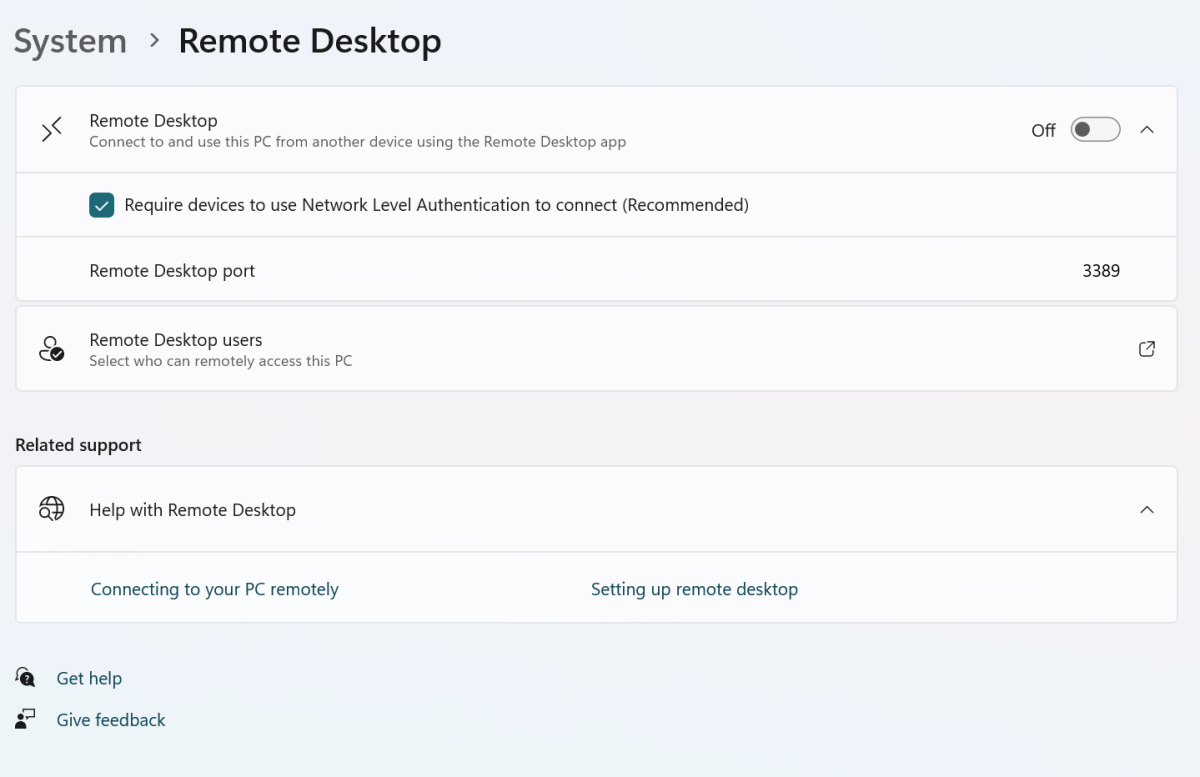Screen dimensions: 1200x777
Task: Click the Remote Desktop breadcrumb page title
Action: [x=309, y=41]
